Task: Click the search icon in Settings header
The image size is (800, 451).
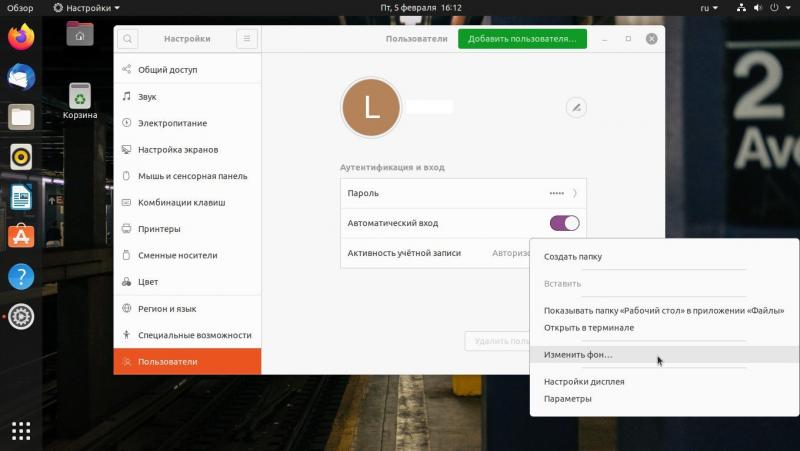Action: tap(127, 39)
